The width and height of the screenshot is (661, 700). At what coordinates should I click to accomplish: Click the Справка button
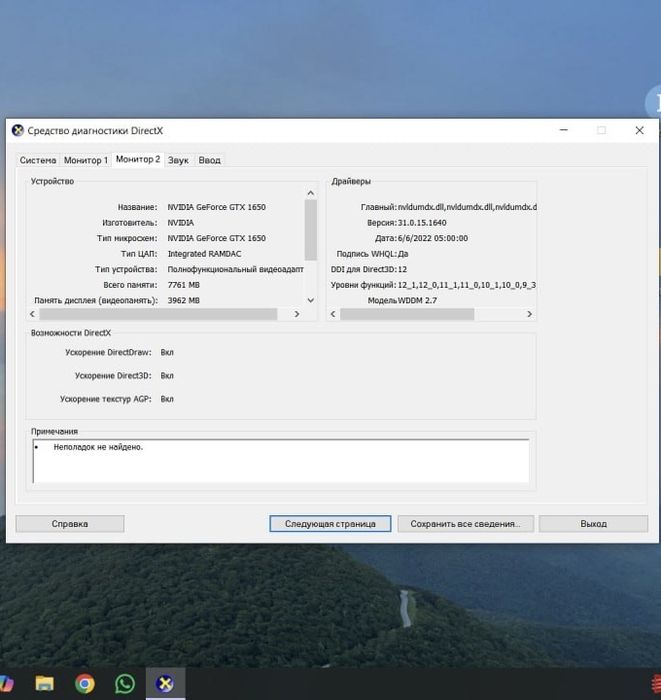tap(70, 524)
